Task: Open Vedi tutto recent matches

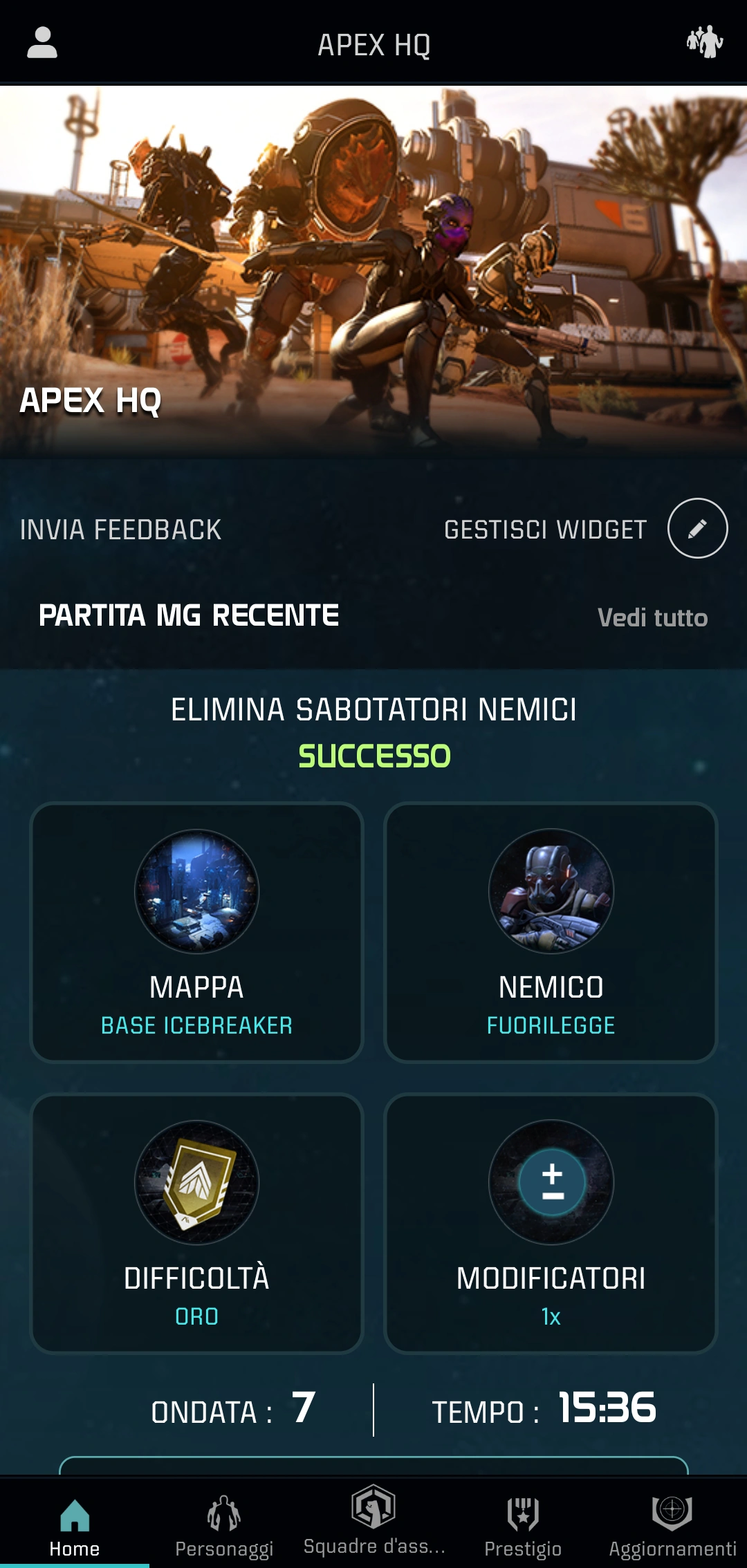Action: pyautogui.click(x=652, y=617)
